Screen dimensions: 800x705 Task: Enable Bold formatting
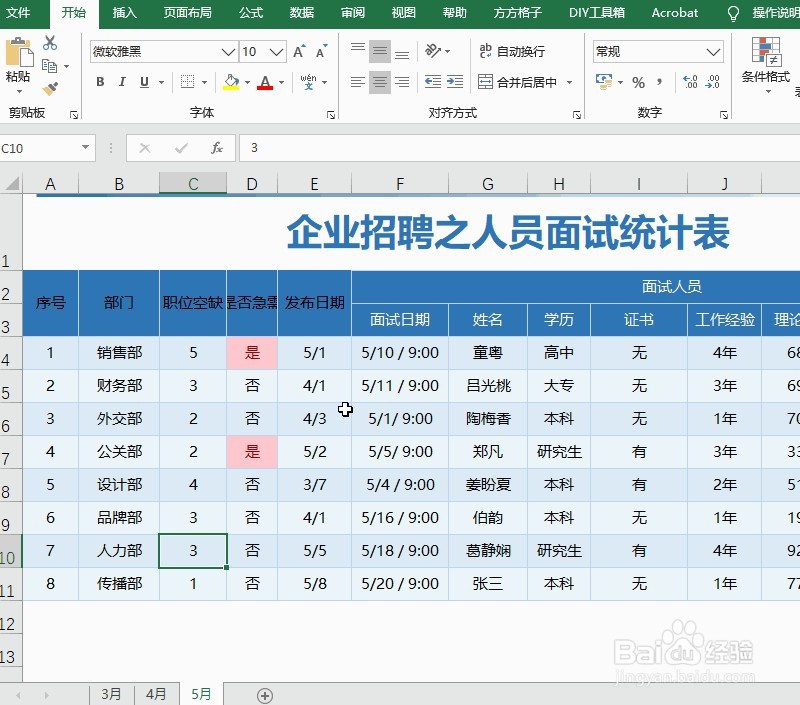click(x=99, y=80)
